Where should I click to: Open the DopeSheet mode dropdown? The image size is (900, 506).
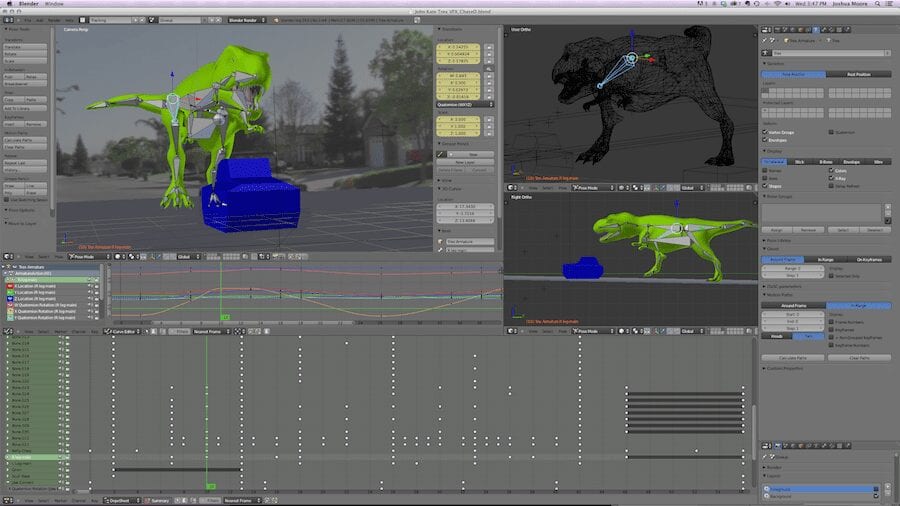[x=122, y=500]
